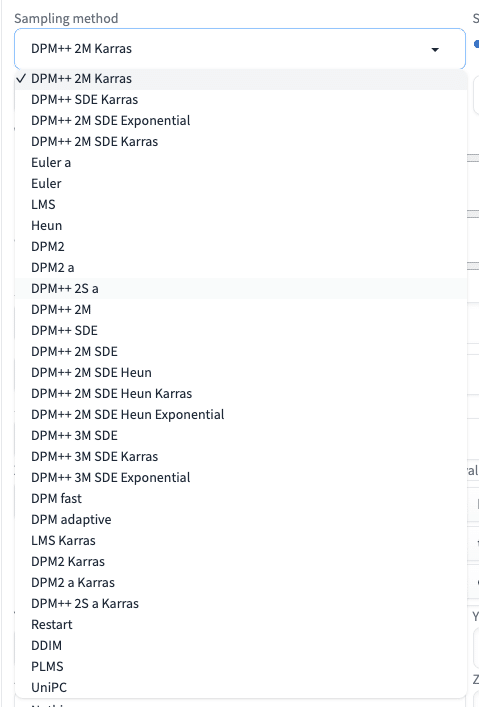The height and width of the screenshot is (707, 479).
Task: Select DPM++ 2M SDE Heun Exponential
Action: [241, 414]
